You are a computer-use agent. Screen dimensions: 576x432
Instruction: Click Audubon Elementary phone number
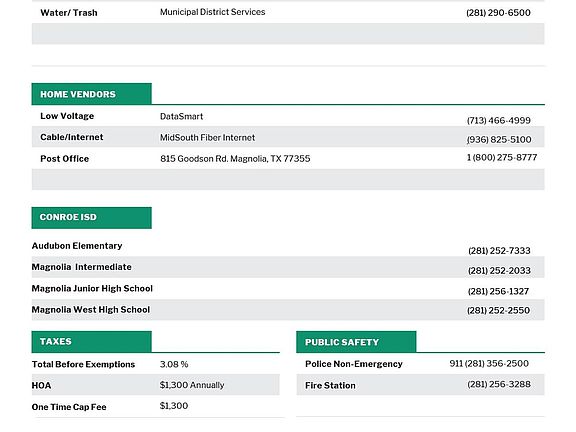pyautogui.click(x=499, y=251)
